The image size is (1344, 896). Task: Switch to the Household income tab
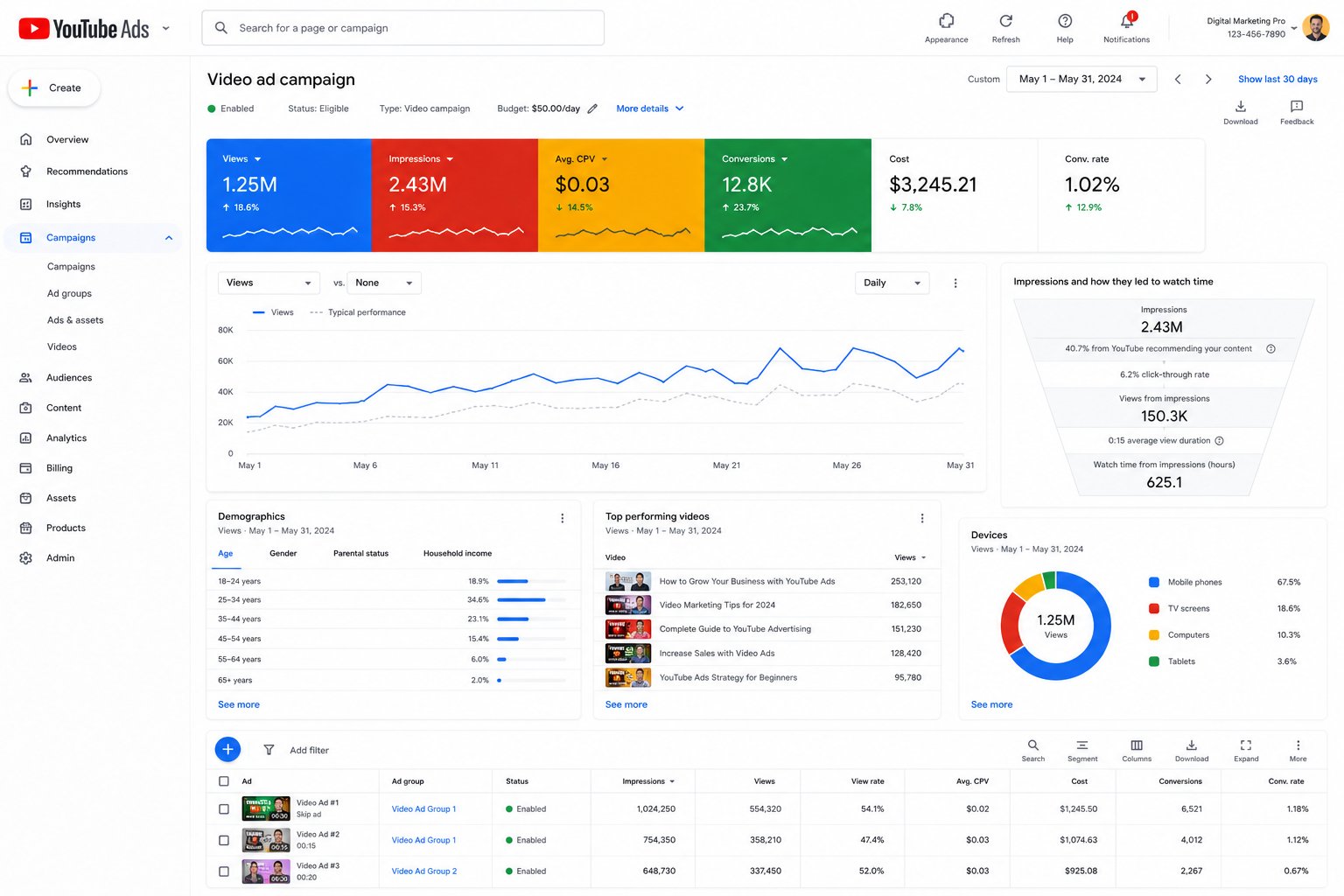click(458, 553)
